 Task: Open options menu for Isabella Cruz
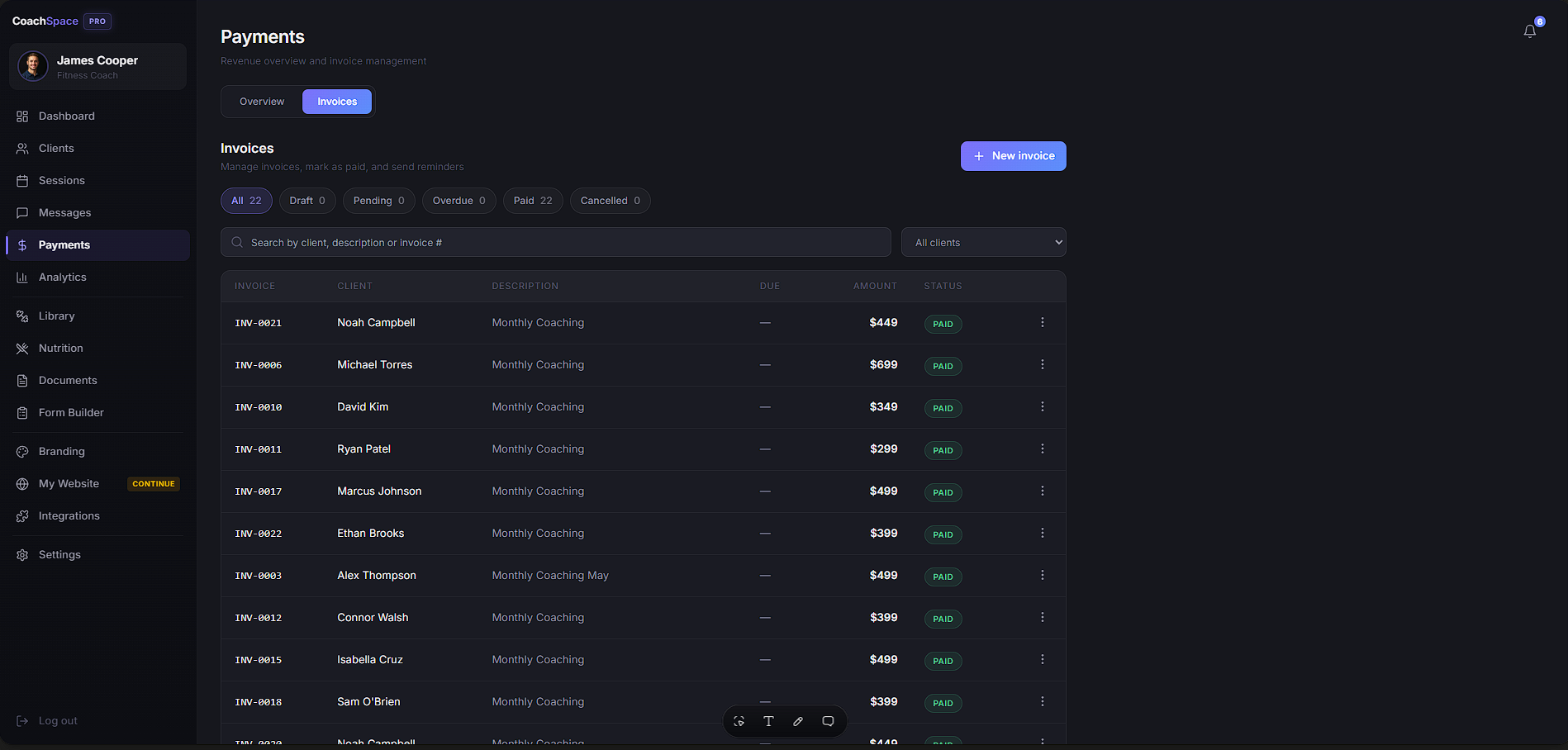click(x=1043, y=659)
